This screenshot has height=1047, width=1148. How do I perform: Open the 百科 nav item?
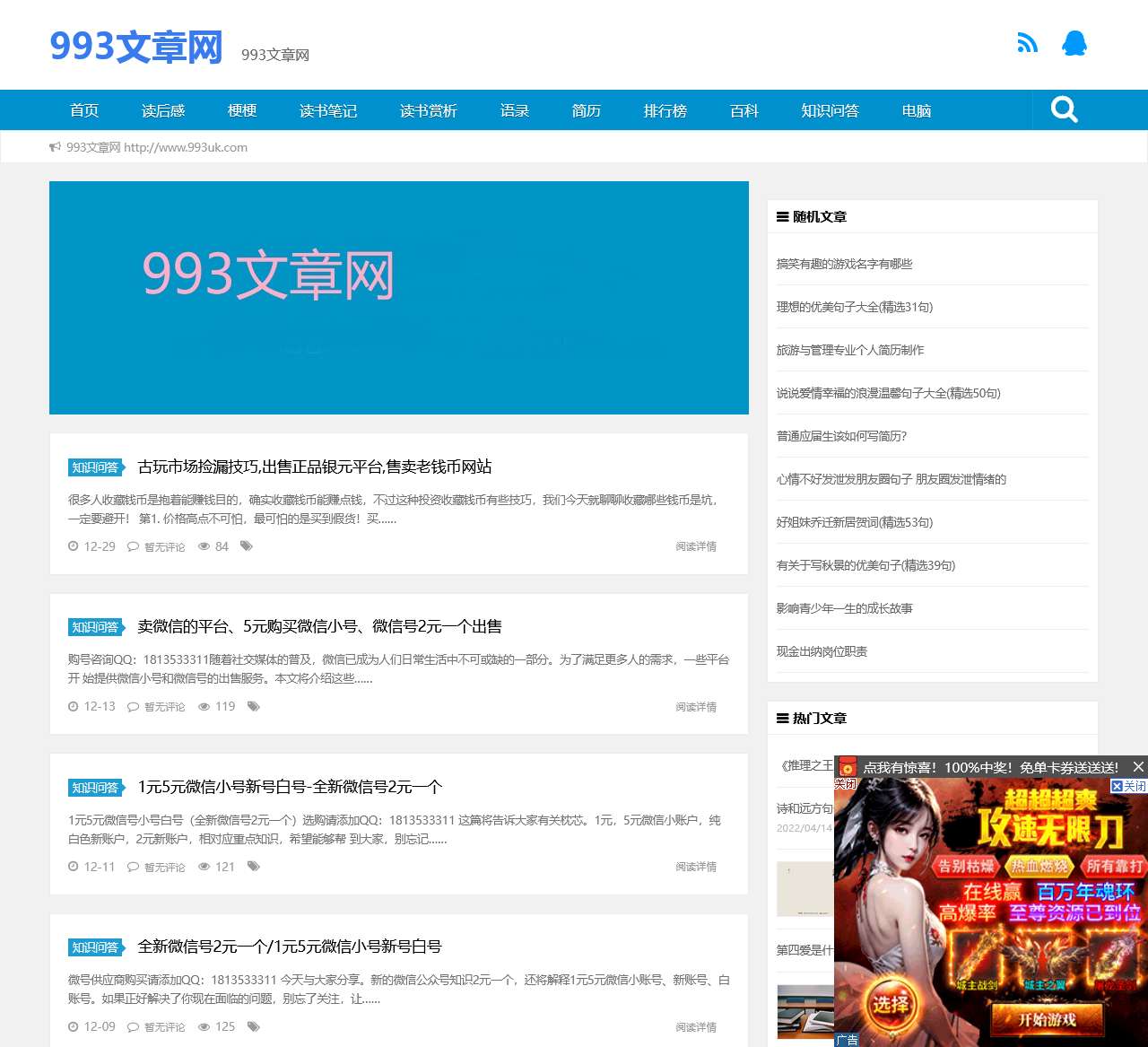[744, 110]
